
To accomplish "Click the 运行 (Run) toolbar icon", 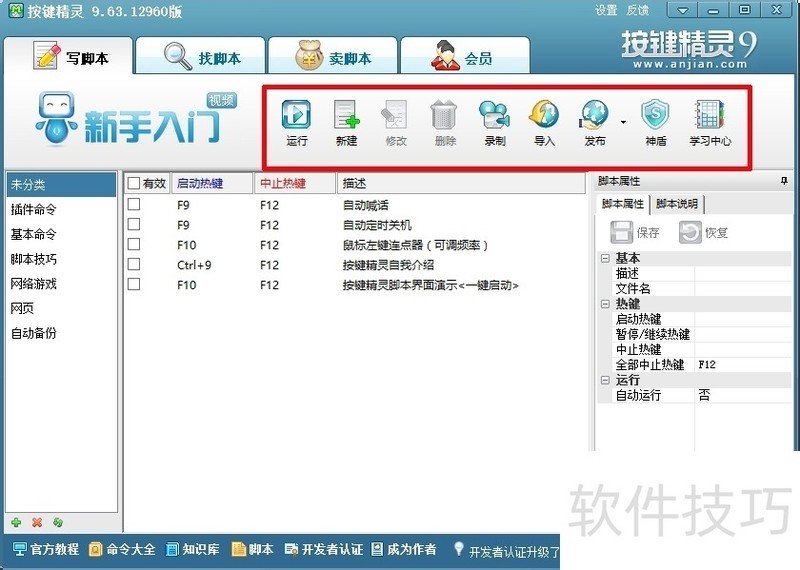I will (296, 122).
